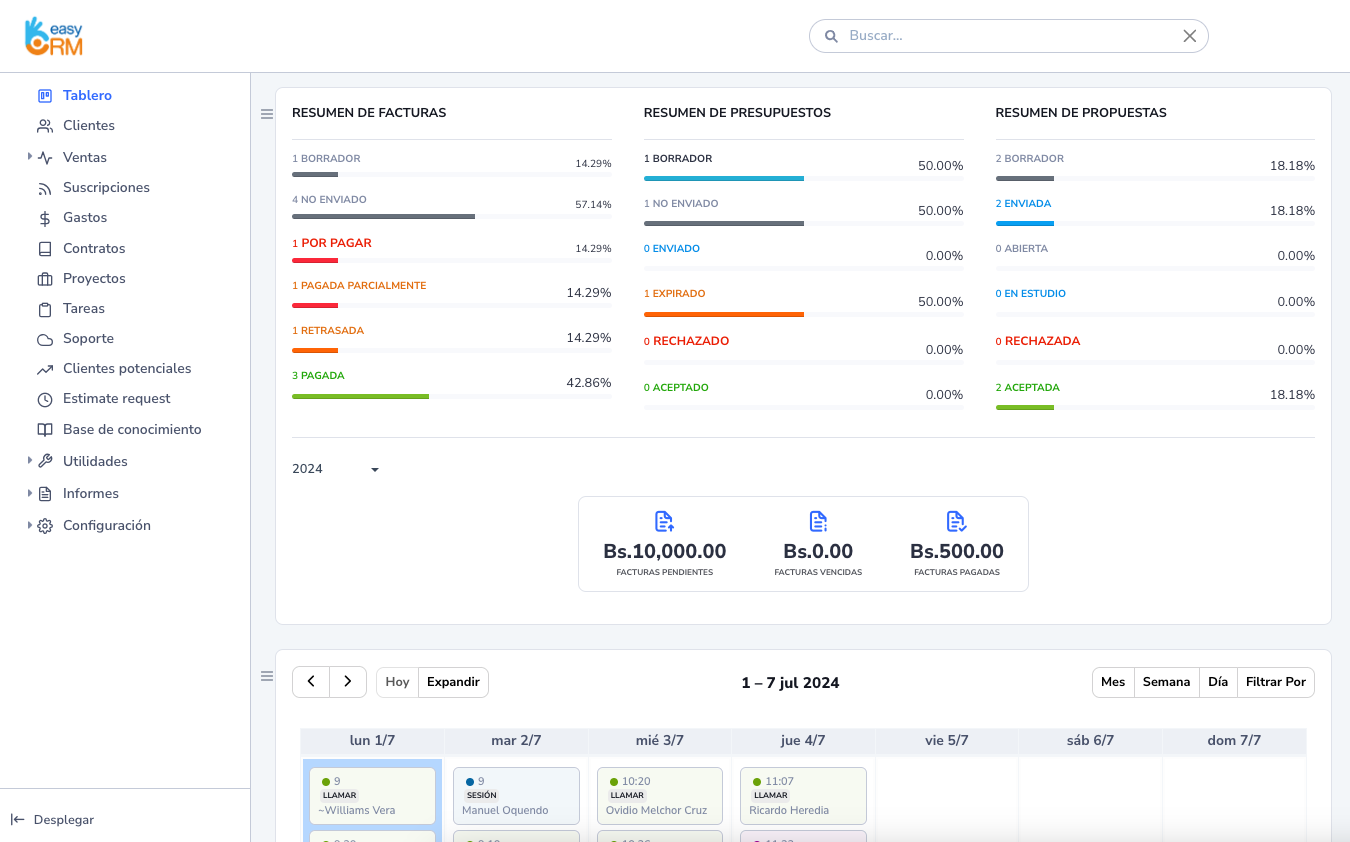Click in the Buscar search field
Screen dimensions: 1350x842
(x=1009, y=36)
